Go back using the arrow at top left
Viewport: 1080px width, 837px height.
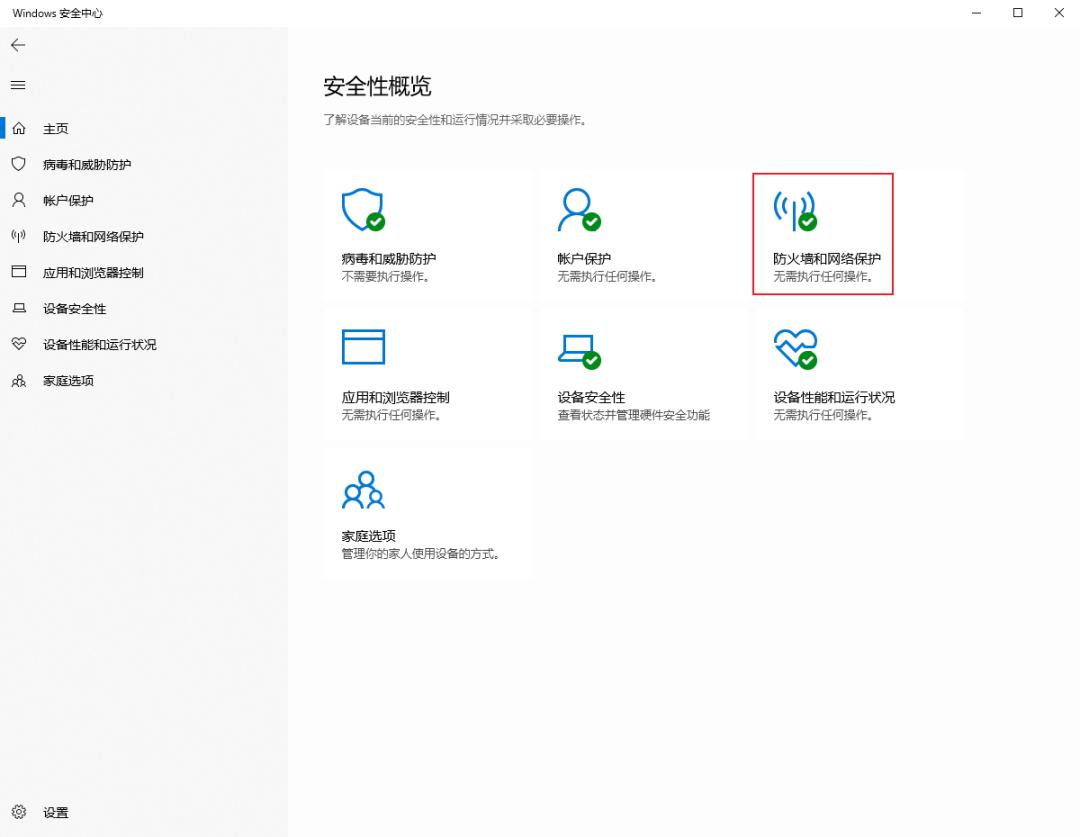coord(17,45)
